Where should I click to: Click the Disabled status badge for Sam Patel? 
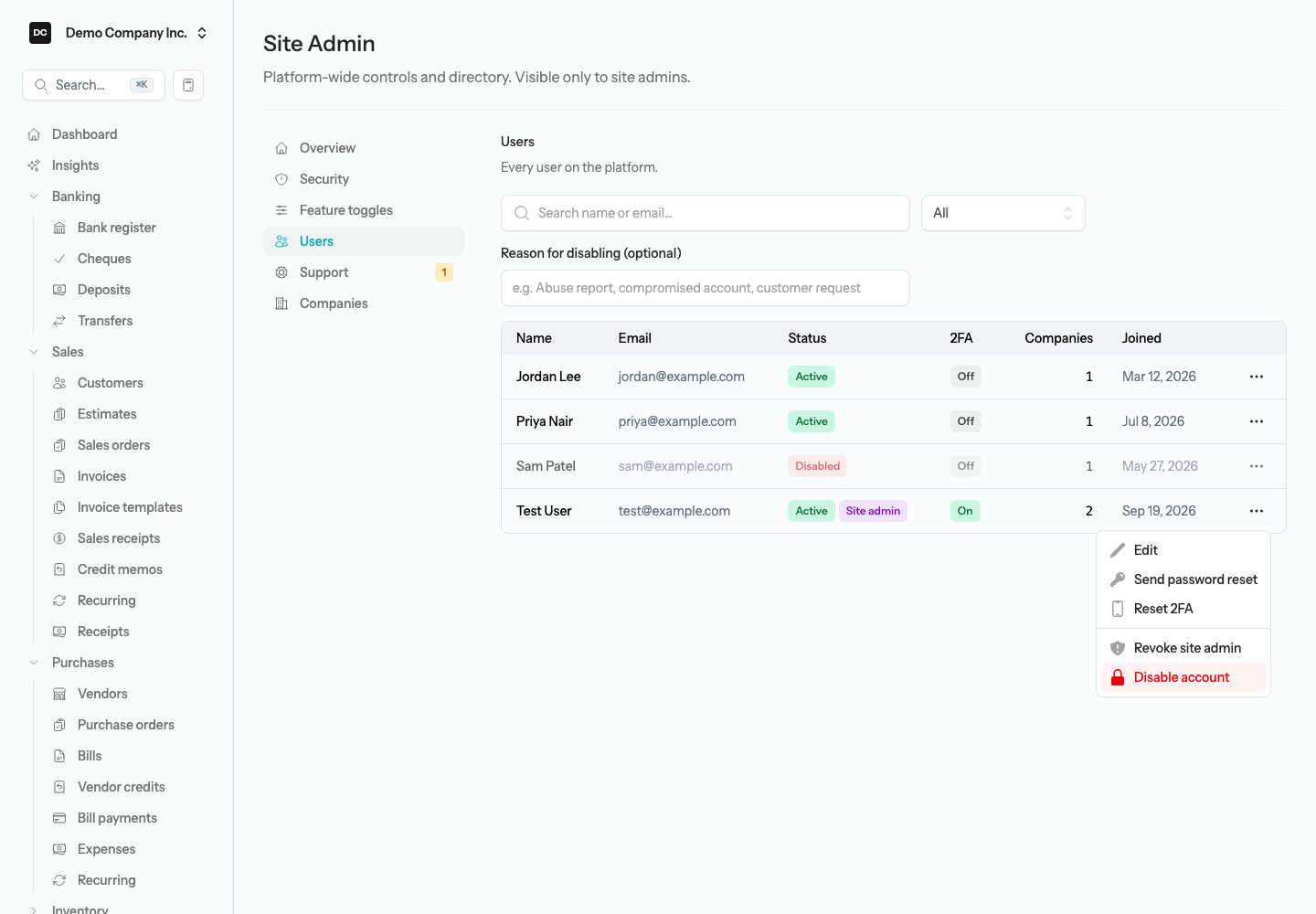point(817,466)
